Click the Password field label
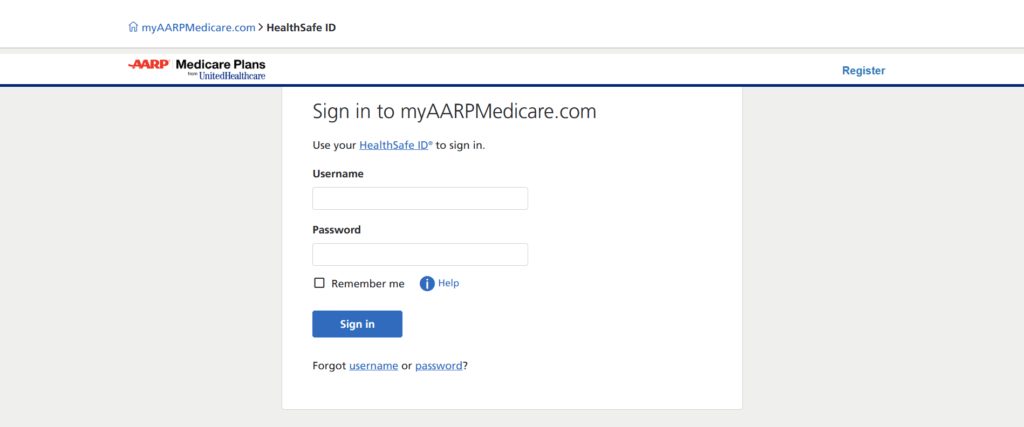Screen dimensions: 1024x427 (336, 230)
